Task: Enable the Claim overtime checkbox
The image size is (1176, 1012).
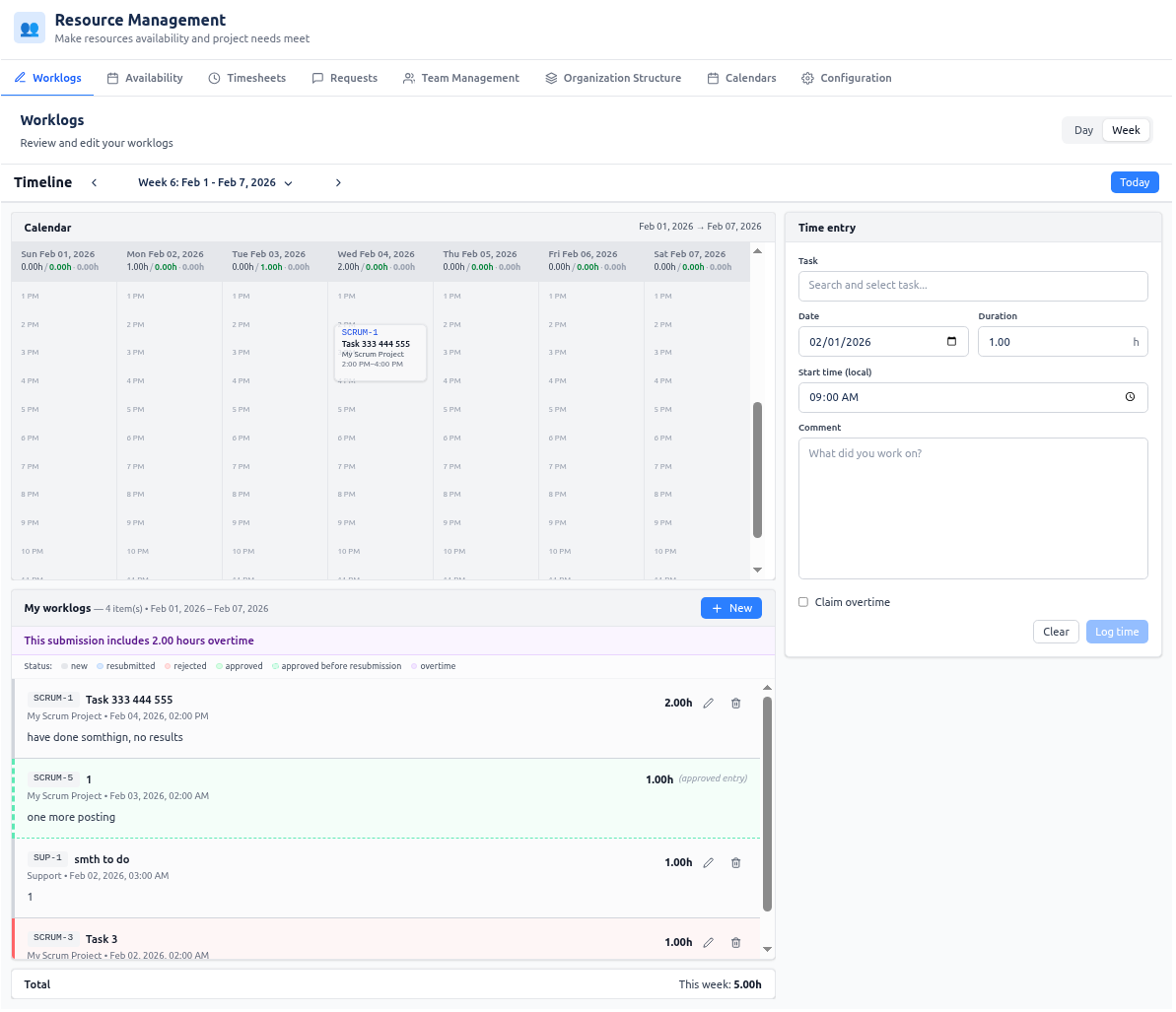Action: click(802, 602)
